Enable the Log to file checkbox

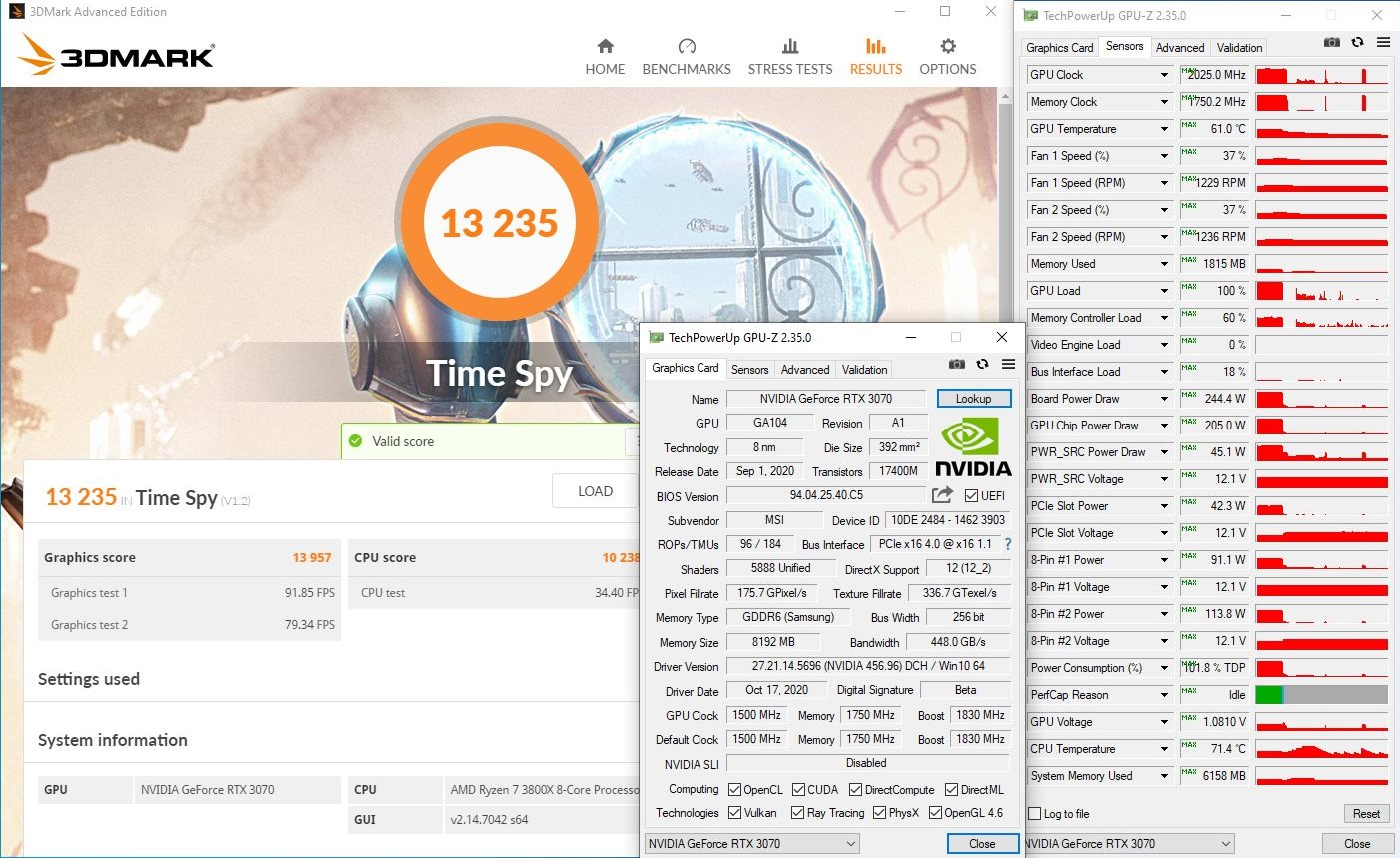pyautogui.click(x=1034, y=814)
